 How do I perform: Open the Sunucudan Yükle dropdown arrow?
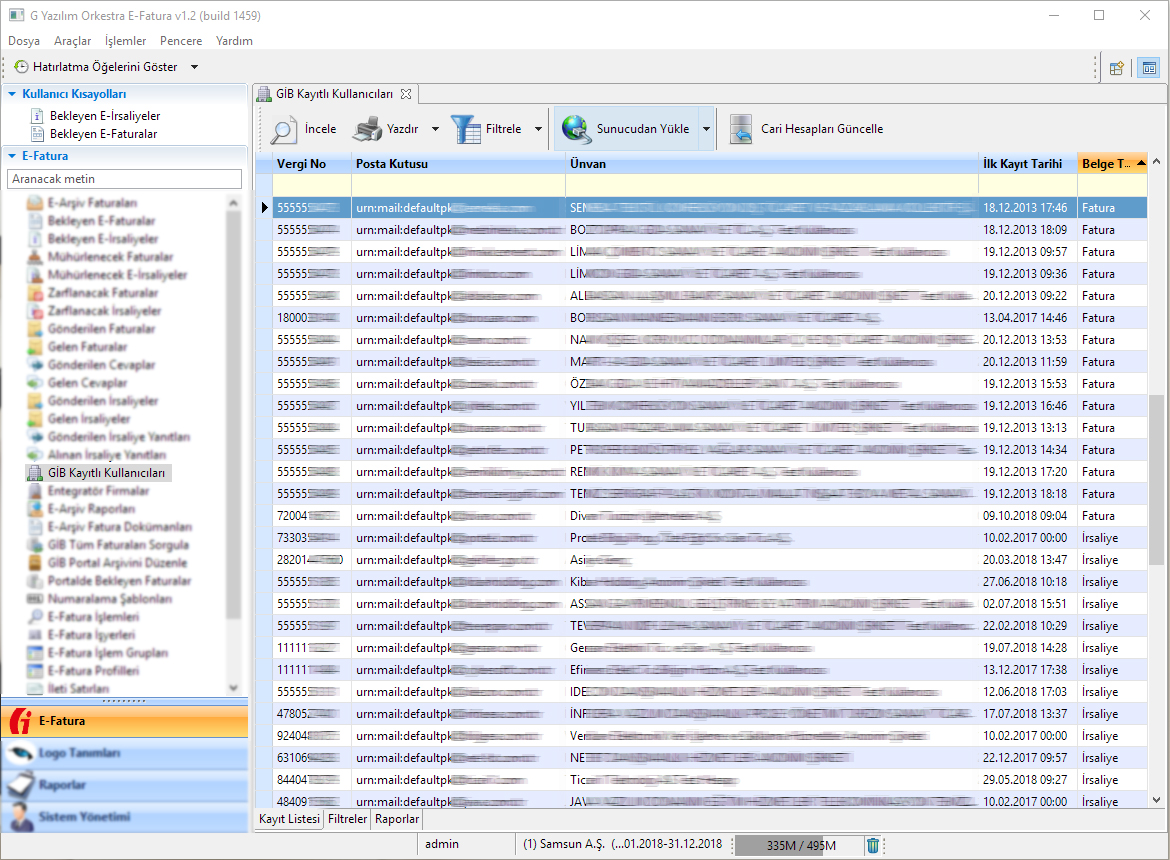pos(706,129)
